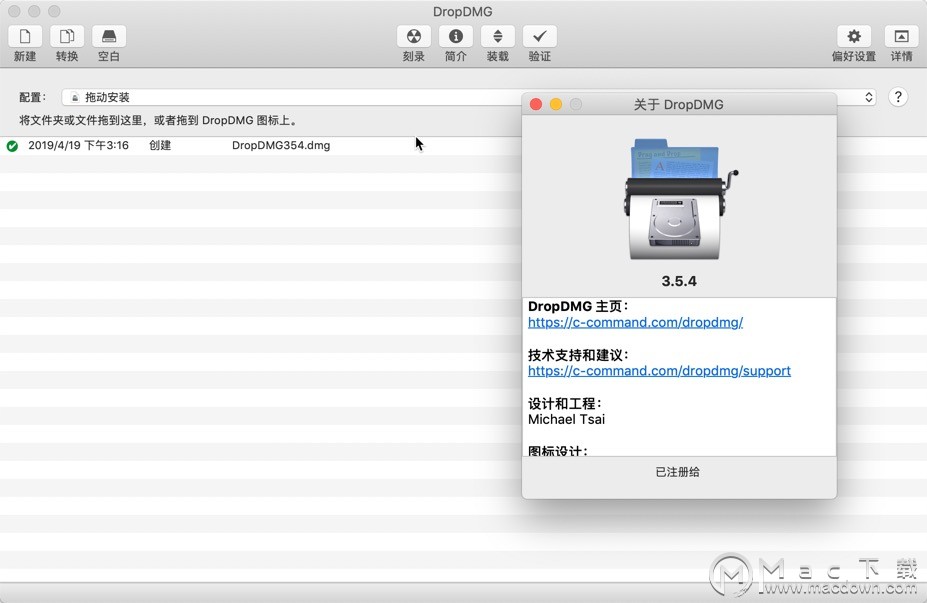Open 偏好设置 gear icon

point(854,37)
